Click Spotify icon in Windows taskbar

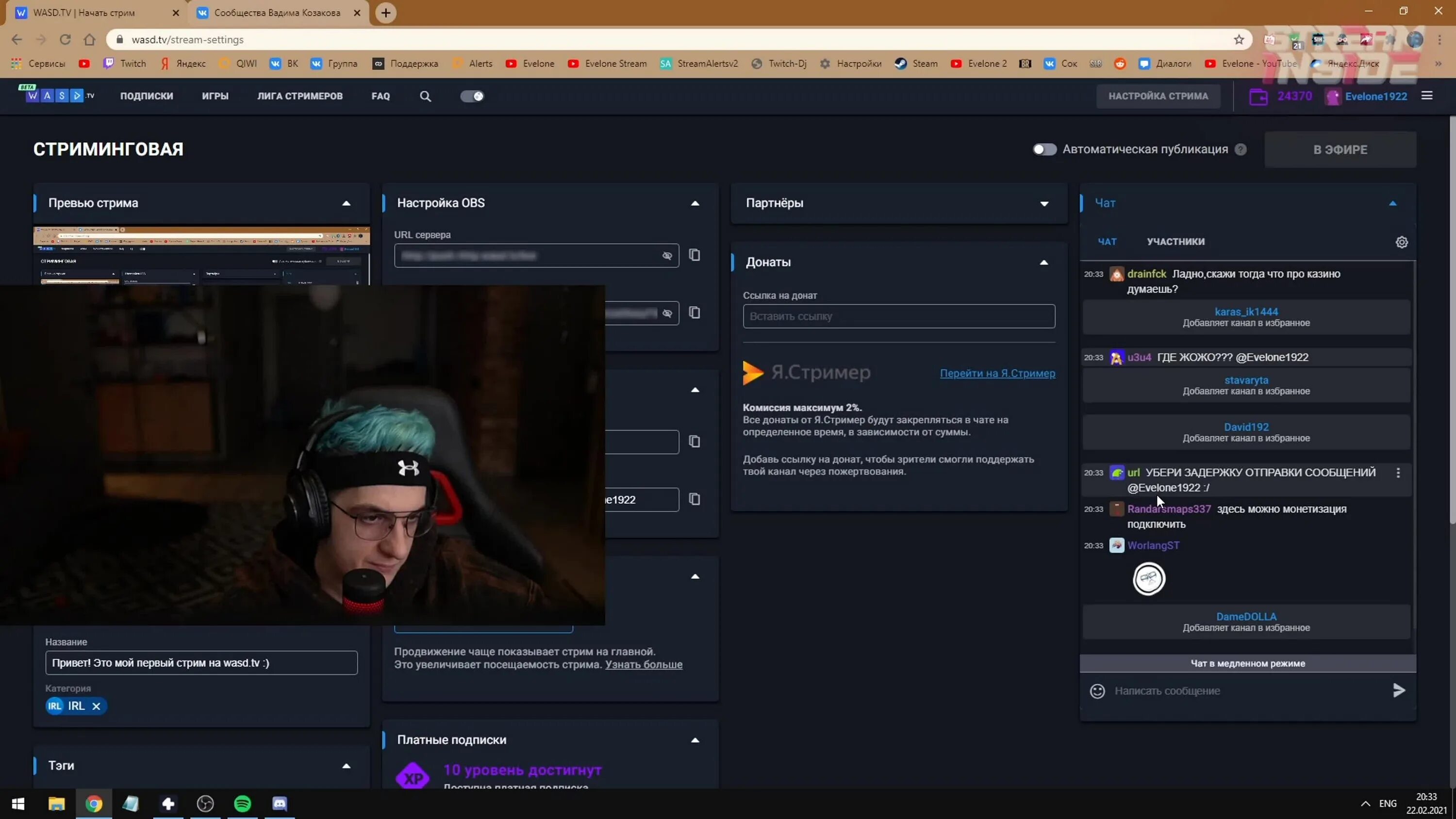[243, 803]
